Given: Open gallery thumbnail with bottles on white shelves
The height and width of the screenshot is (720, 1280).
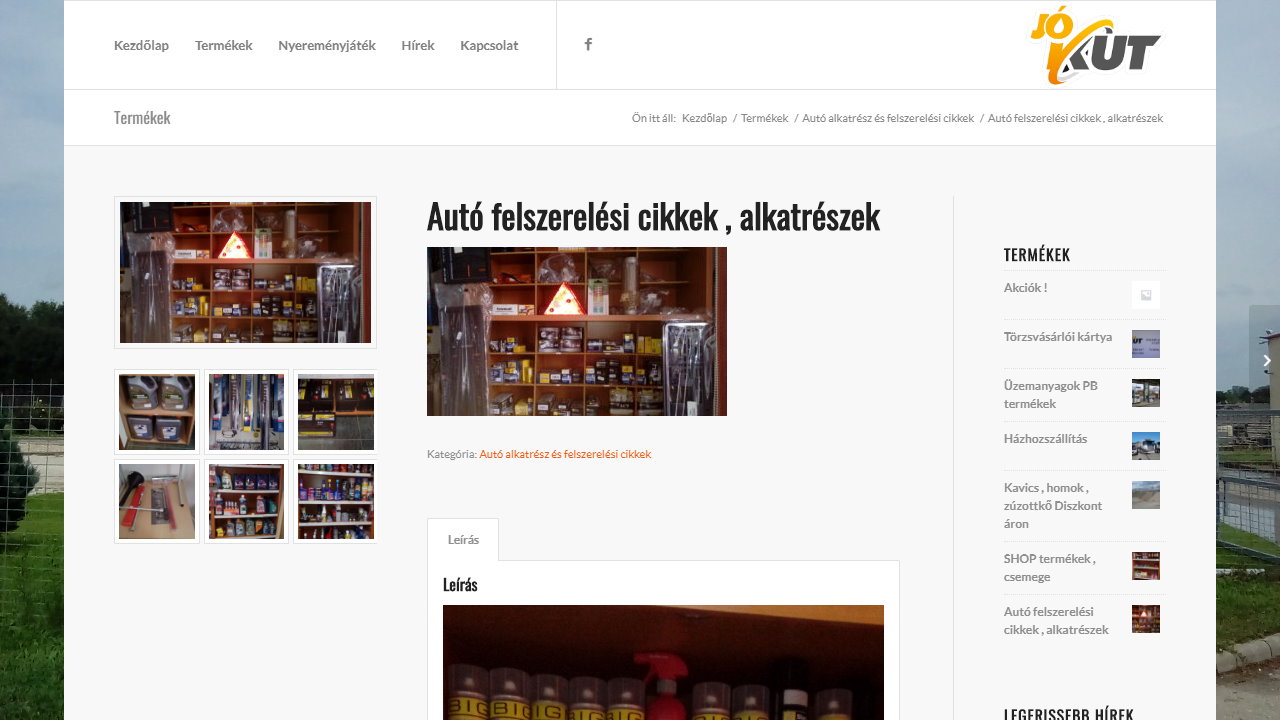Looking at the screenshot, I should (336, 501).
